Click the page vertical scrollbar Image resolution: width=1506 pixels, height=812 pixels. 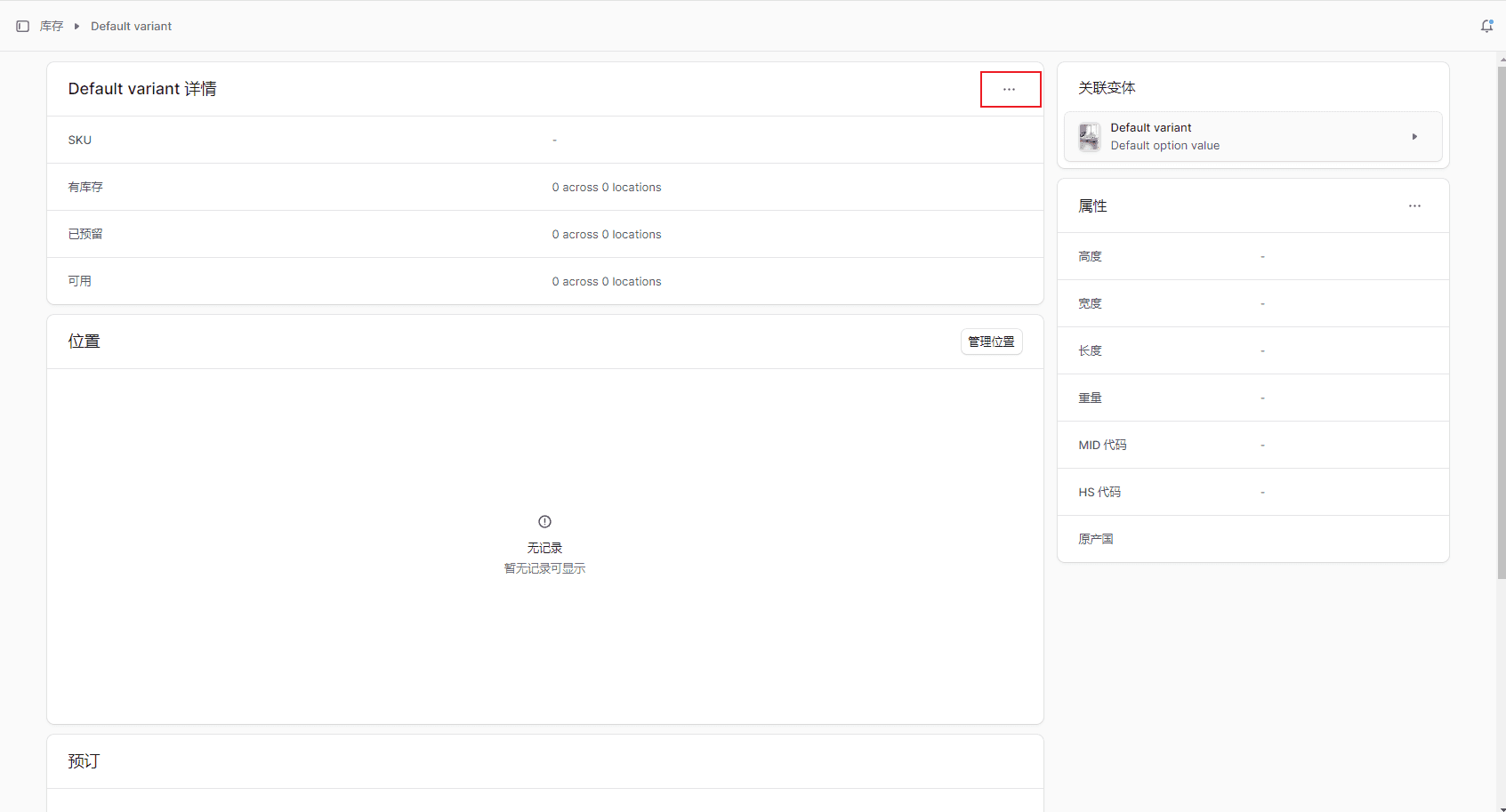(1502, 320)
